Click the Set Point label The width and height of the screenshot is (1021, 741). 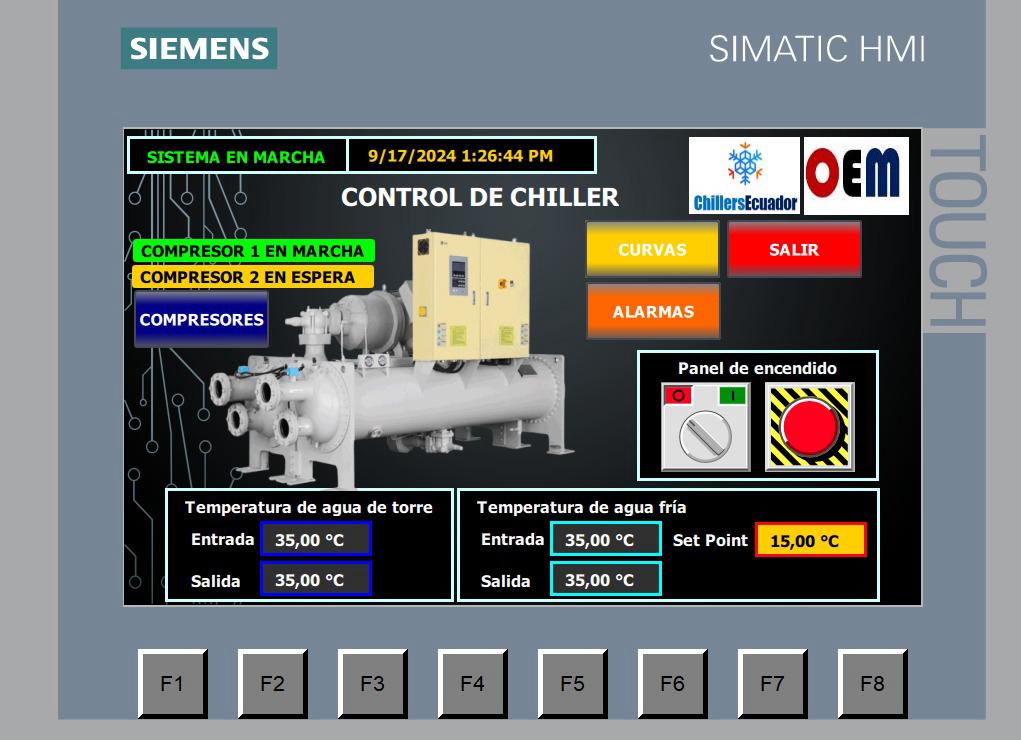710,540
